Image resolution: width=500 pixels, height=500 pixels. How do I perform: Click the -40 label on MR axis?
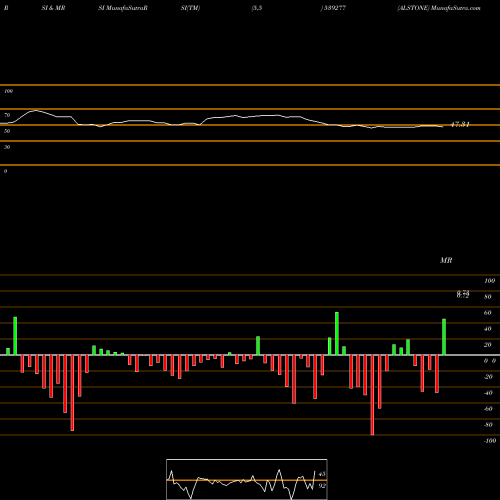(488, 393)
